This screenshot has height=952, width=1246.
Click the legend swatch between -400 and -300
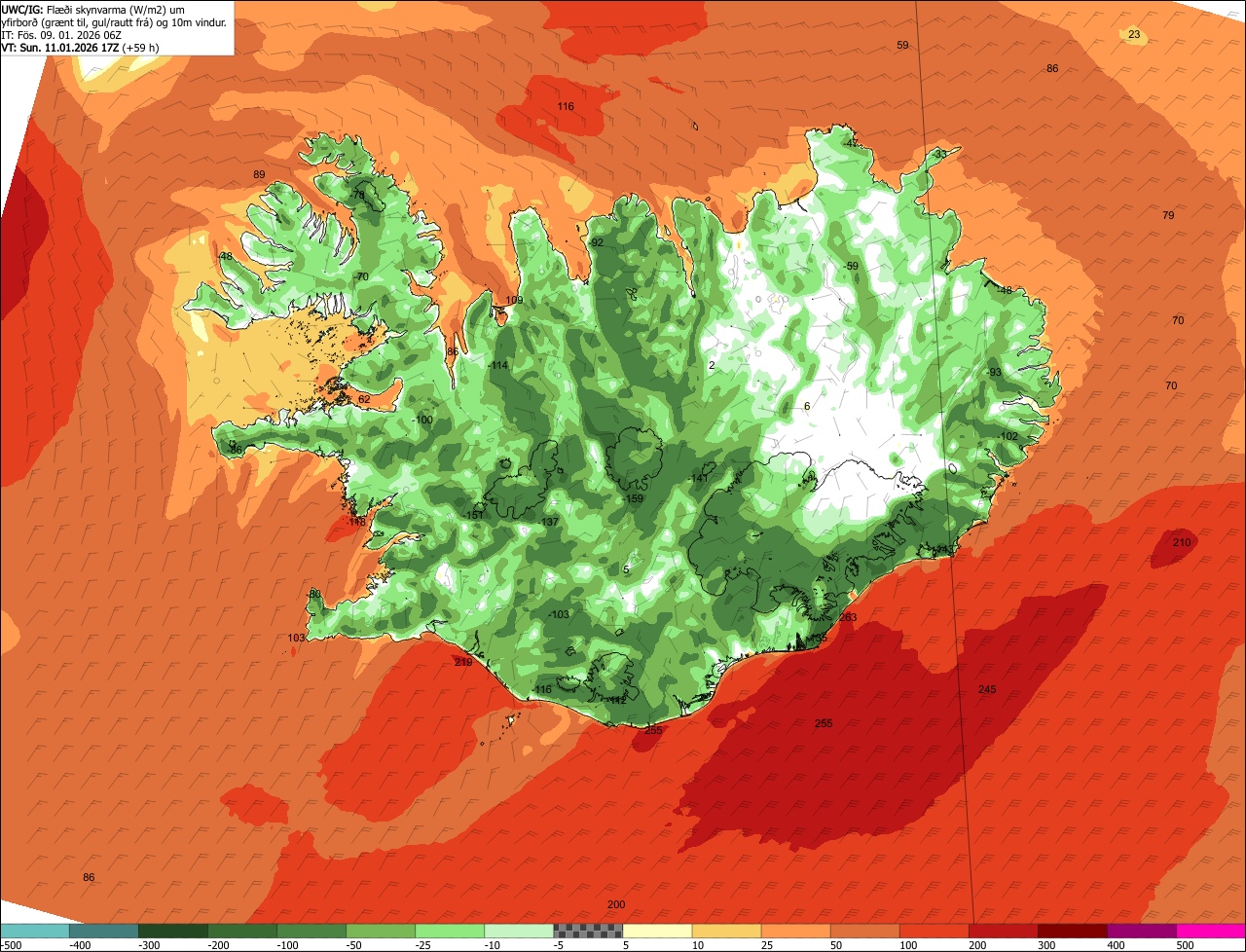point(104,931)
